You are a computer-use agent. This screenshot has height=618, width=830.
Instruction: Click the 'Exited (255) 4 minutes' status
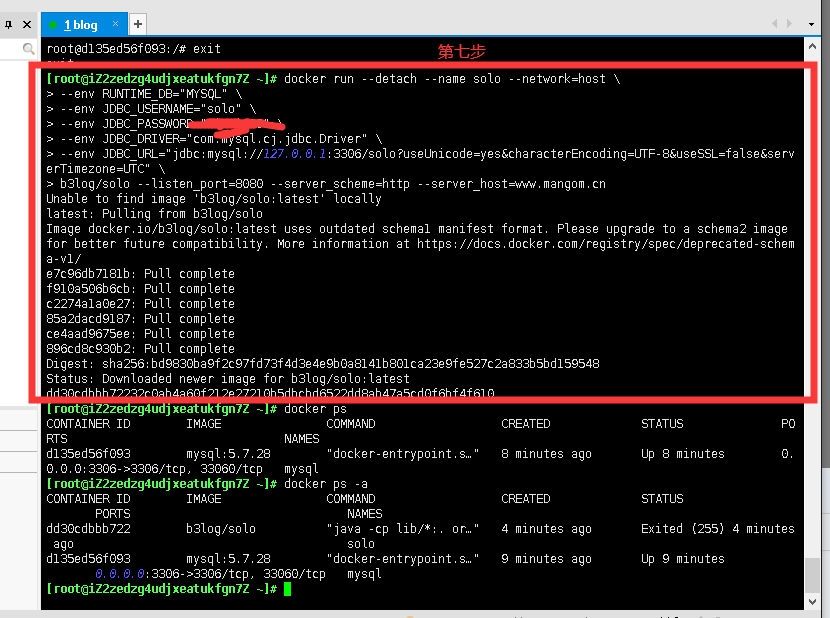(718, 529)
